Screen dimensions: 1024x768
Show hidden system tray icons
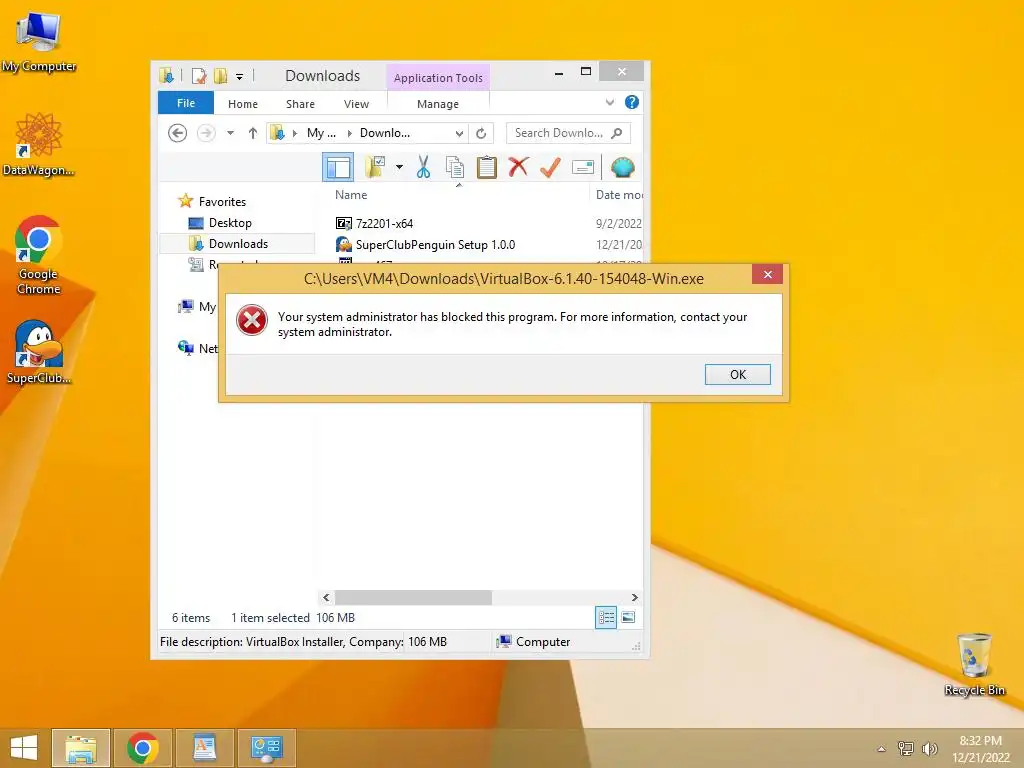tap(882, 749)
